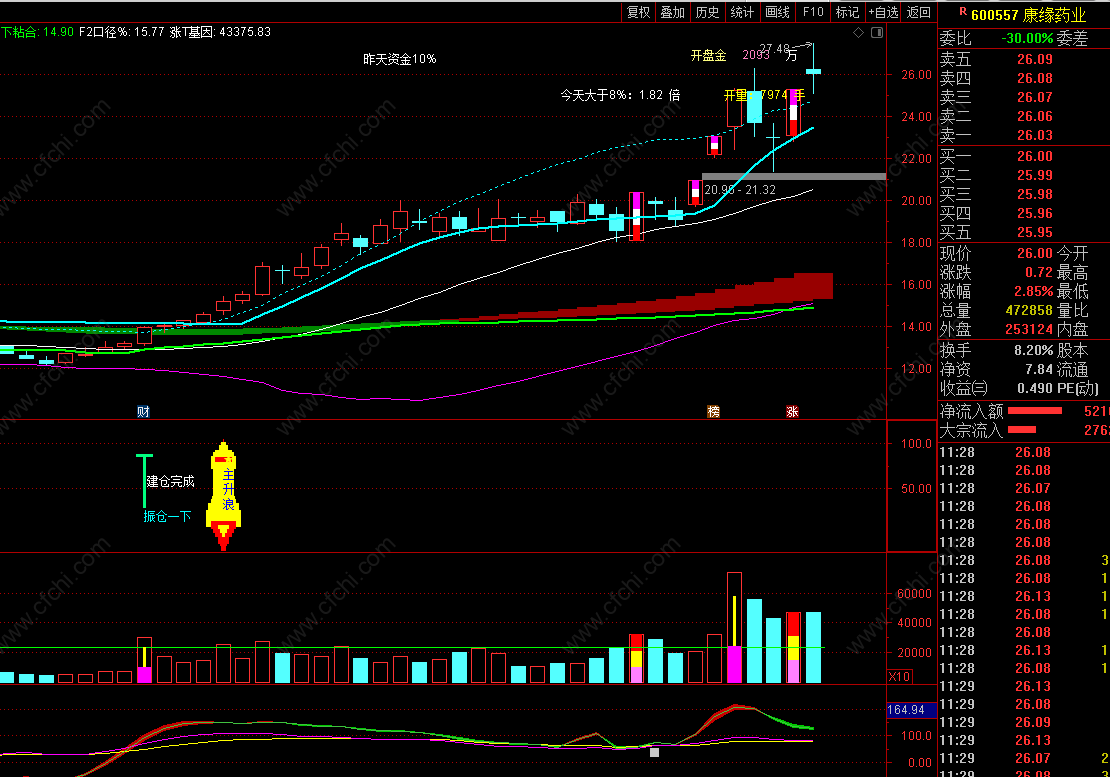Click the tallest red volume bar

click(x=734, y=627)
